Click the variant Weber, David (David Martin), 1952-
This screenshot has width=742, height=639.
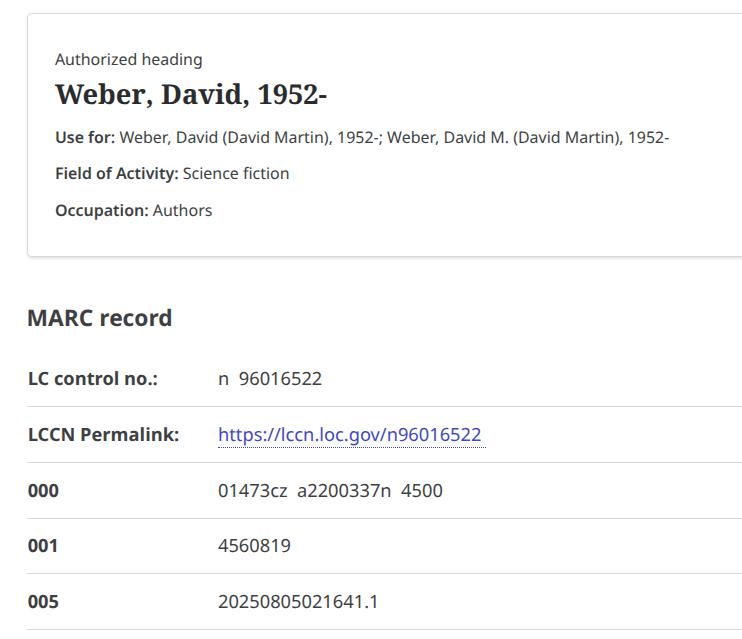pyautogui.click(x=249, y=138)
